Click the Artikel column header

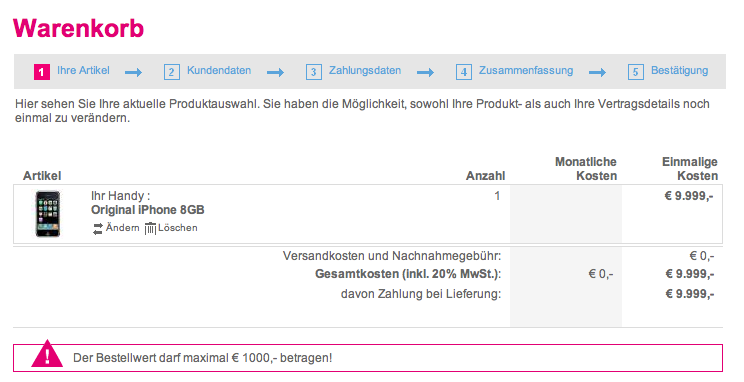[x=42, y=176]
